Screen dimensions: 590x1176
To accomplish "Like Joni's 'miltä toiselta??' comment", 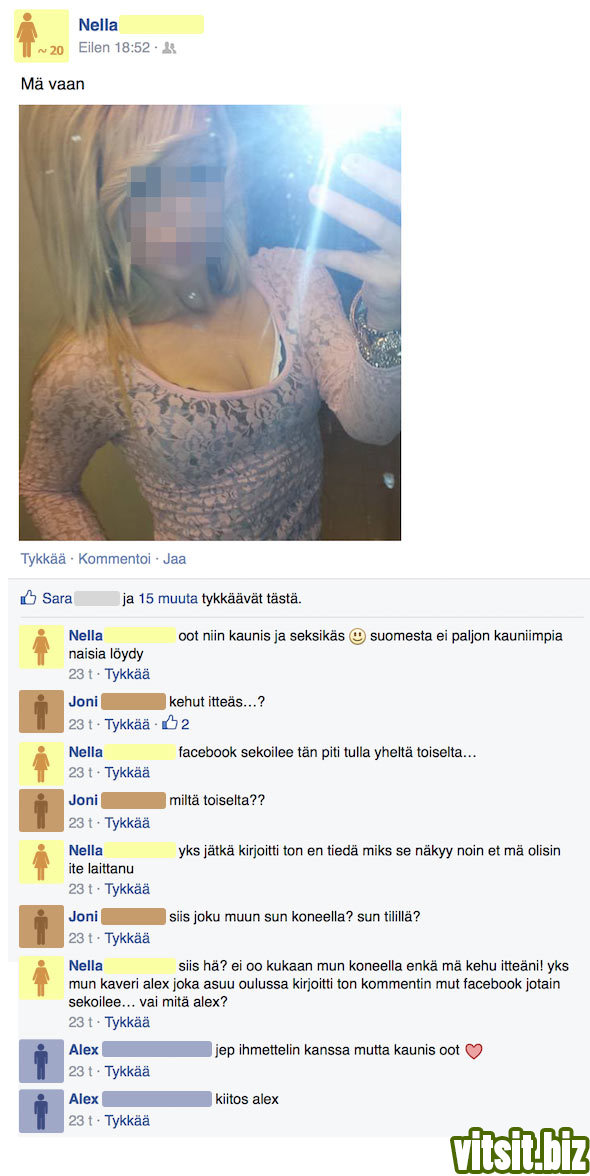I will [x=127, y=823].
